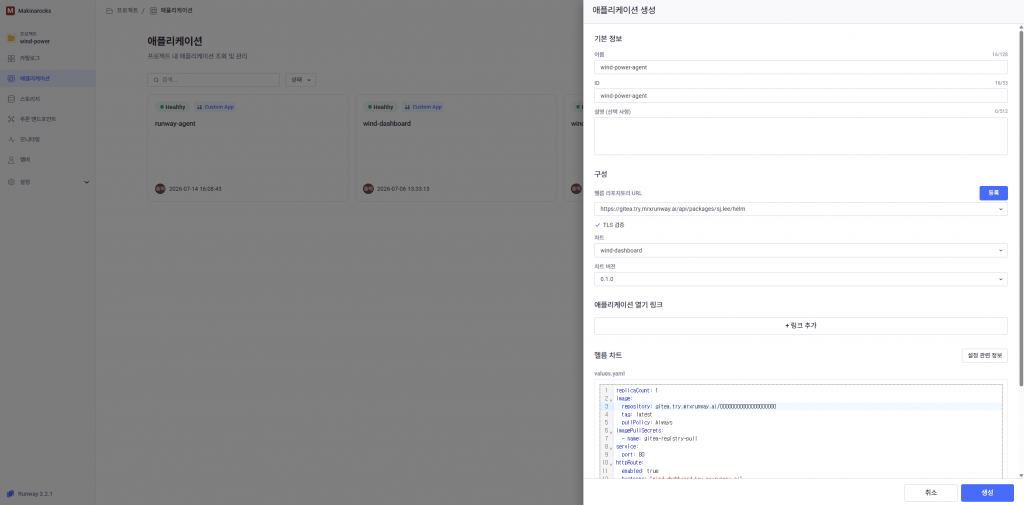The image size is (1024, 505).
Task: Click the 카탈로그 grid icon in sidebar
Action: pos(11,58)
